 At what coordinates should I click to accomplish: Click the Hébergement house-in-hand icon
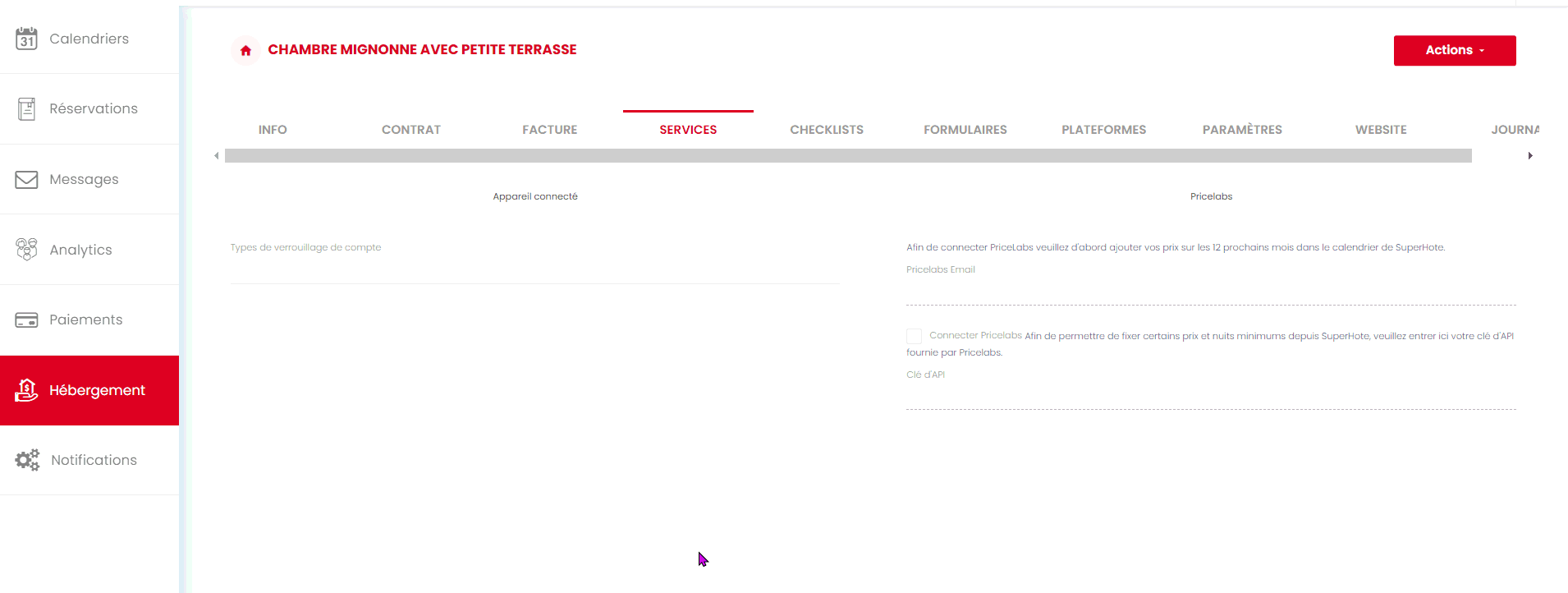coord(26,390)
